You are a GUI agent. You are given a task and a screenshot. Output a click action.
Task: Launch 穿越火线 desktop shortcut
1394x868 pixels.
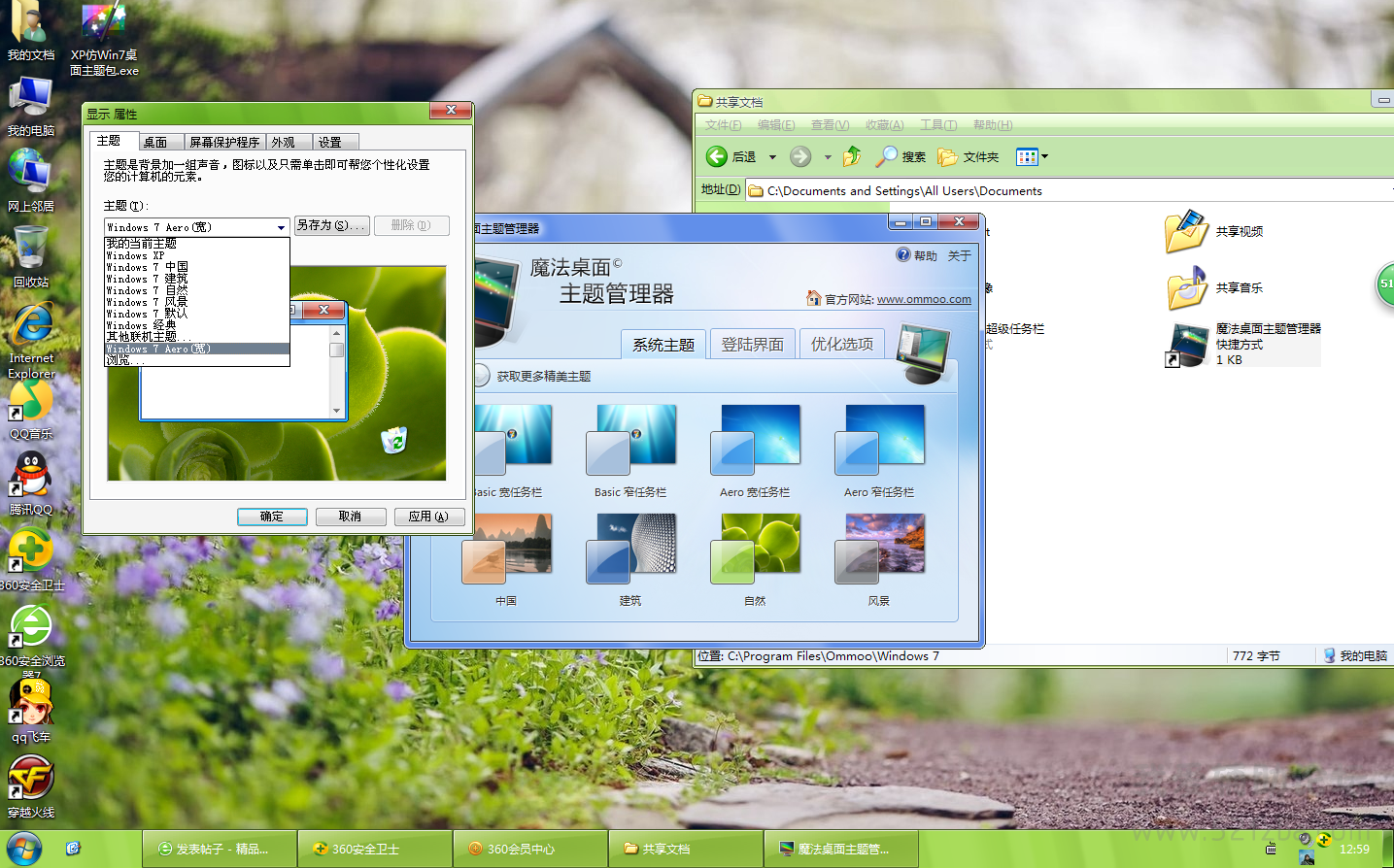[x=31, y=787]
